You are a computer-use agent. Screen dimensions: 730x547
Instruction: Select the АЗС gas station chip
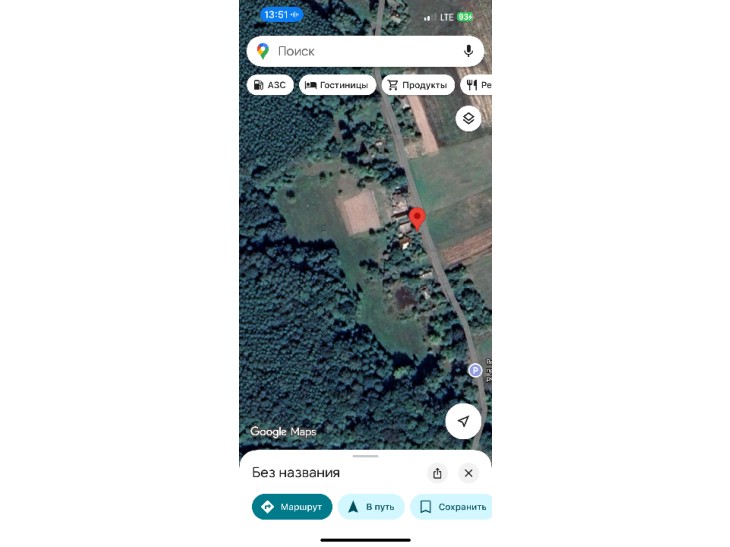[270, 85]
